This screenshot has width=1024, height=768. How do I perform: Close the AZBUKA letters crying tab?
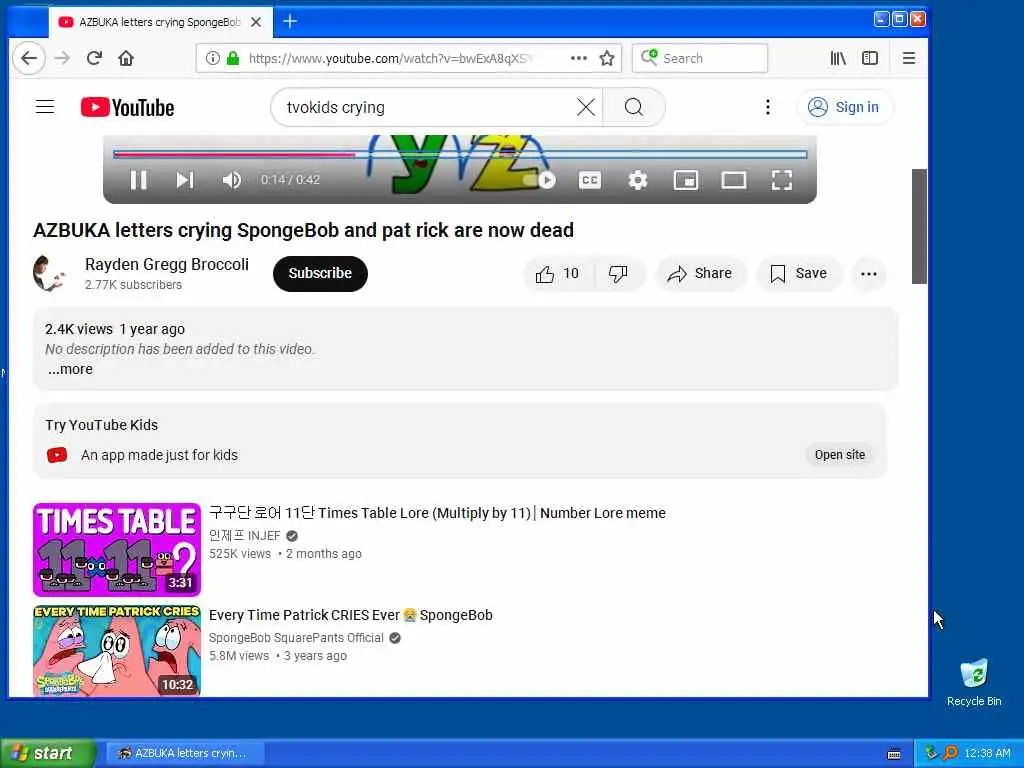(257, 22)
